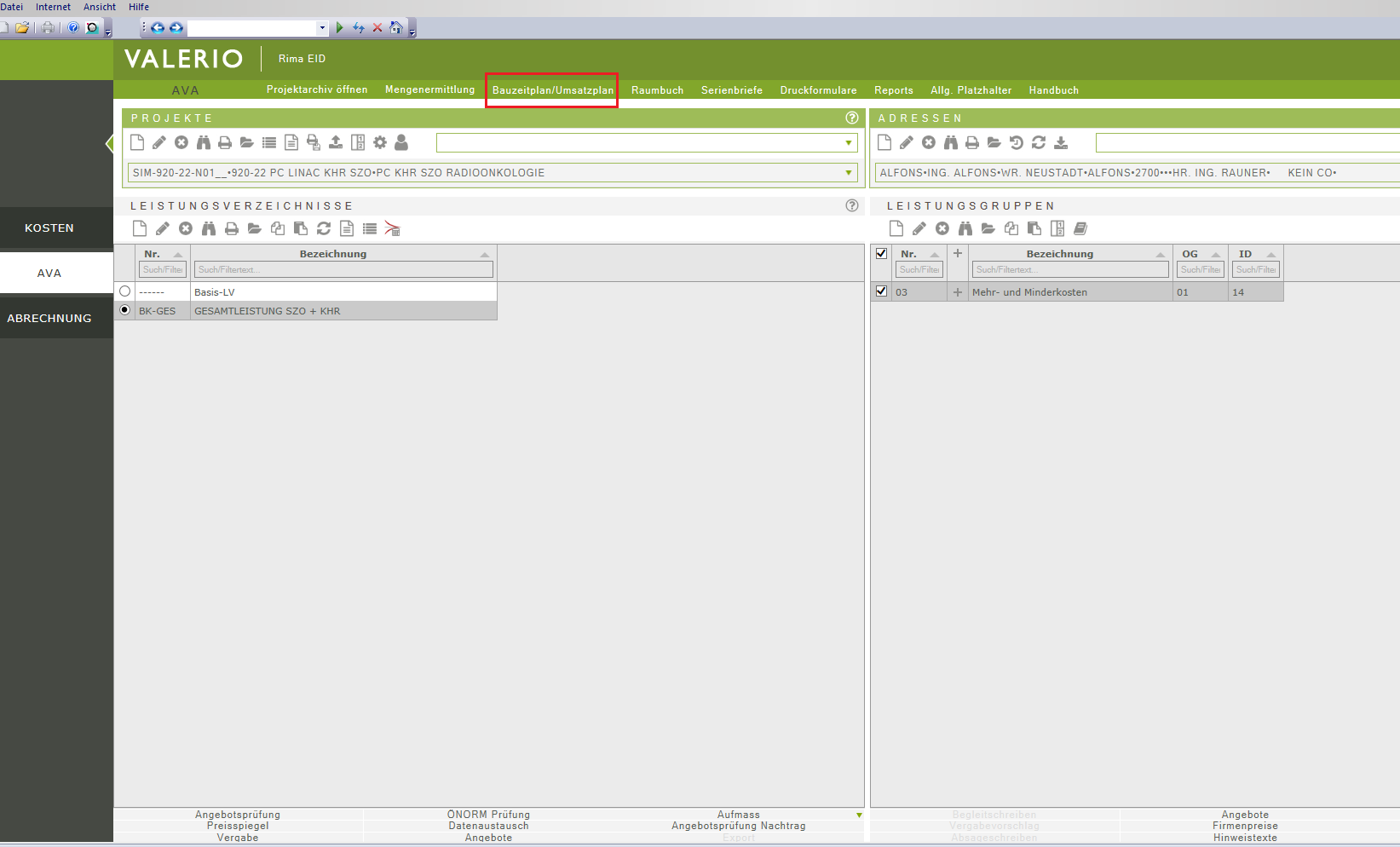This screenshot has width=1400, height=847.
Task: Click the red PDF export icon under Leistungsverzeichnisse
Action: pos(392,228)
